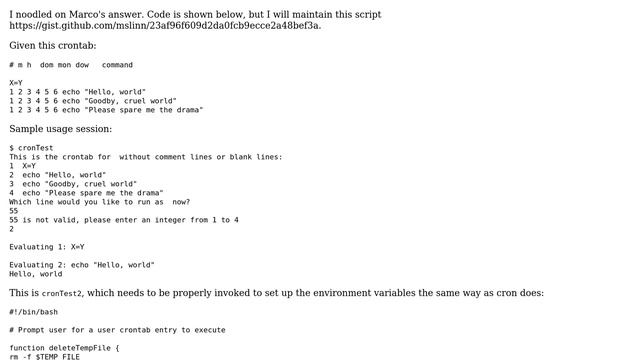The image size is (640, 360).
Task: Click the crontab line 'Goodby, cruel world'
Action: click(93, 101)
